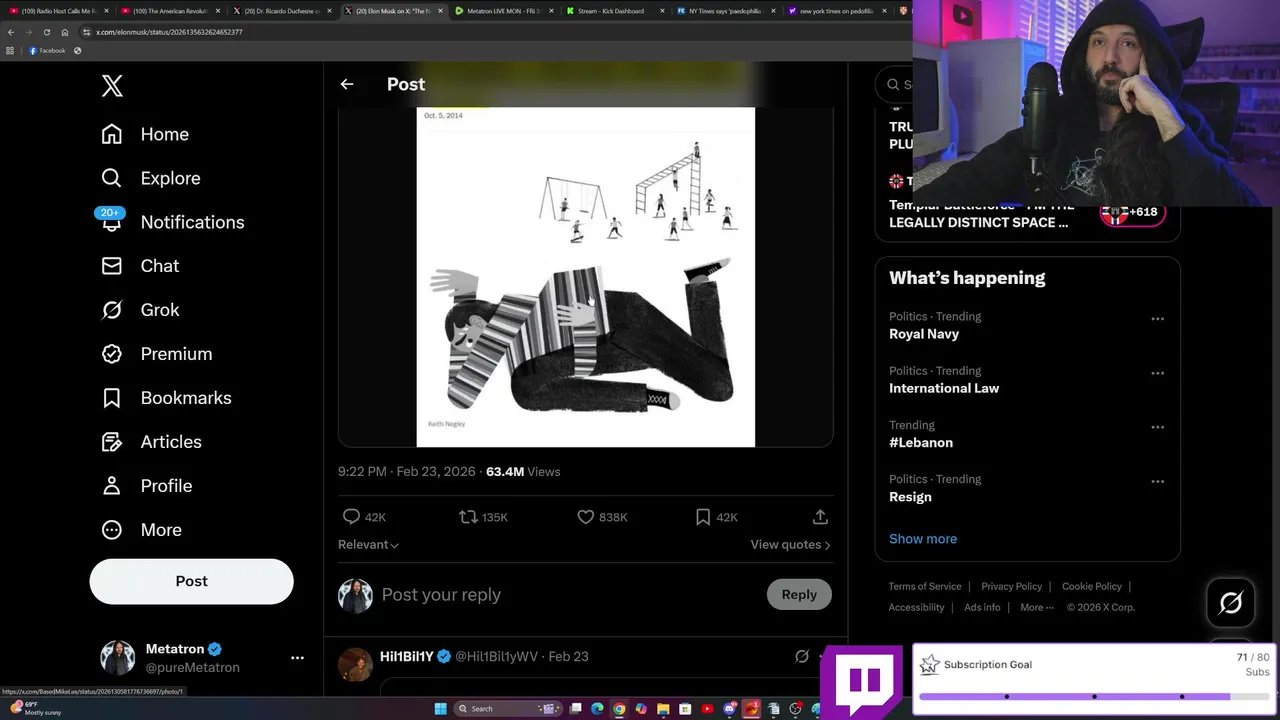
Task: Open the Premium page
Action: 156,354
